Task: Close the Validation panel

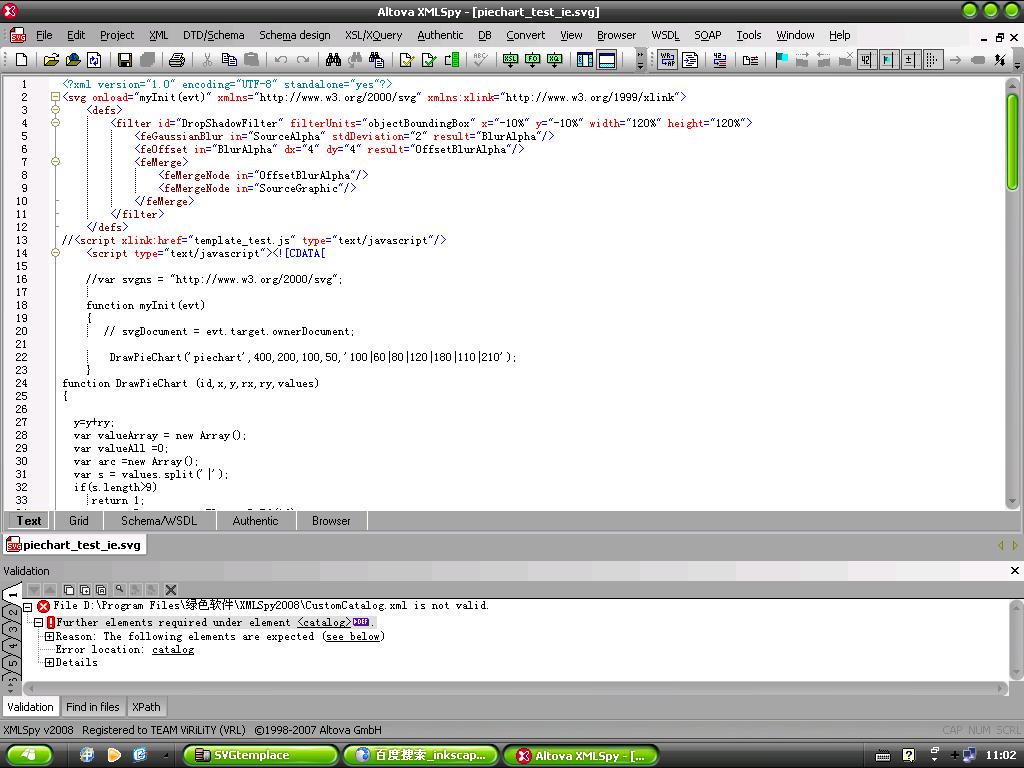Action: (x=1014, y=570)
